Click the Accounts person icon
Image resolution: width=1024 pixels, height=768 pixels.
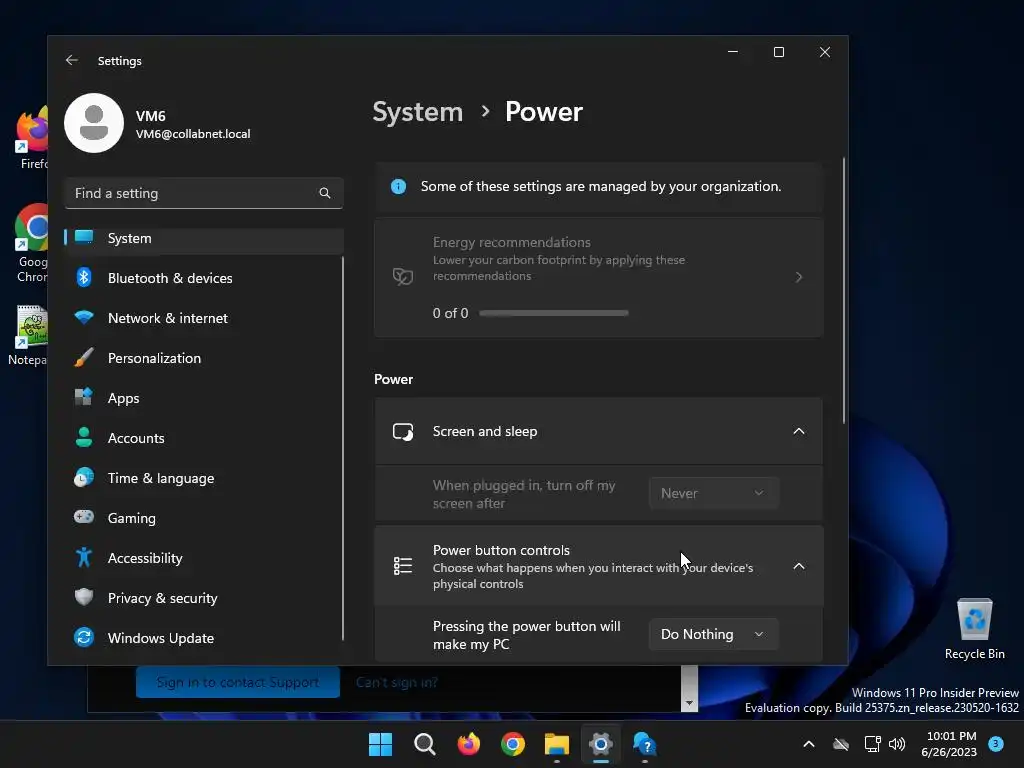click(84, 437)
